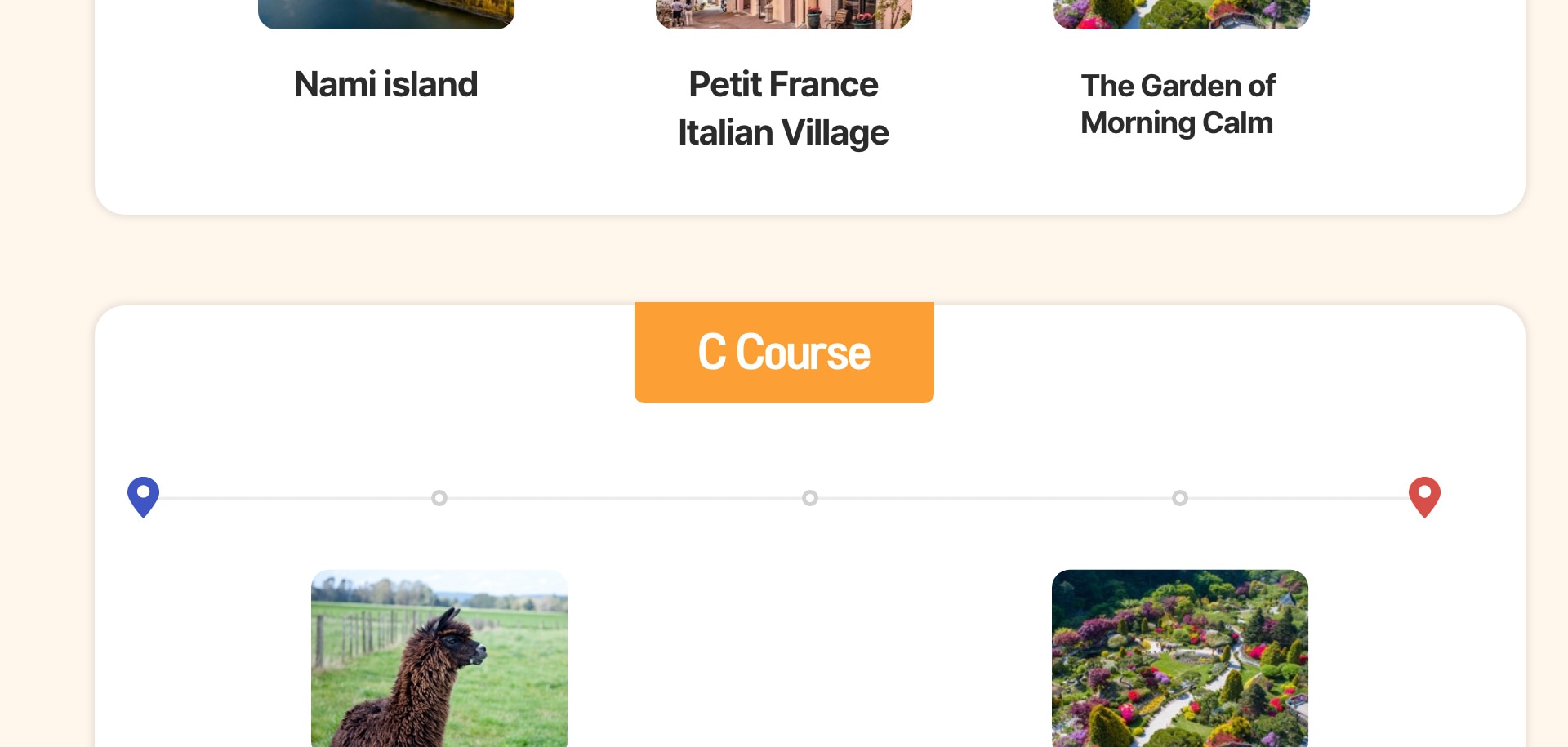Click the Petit France street photo

(784, 13)
